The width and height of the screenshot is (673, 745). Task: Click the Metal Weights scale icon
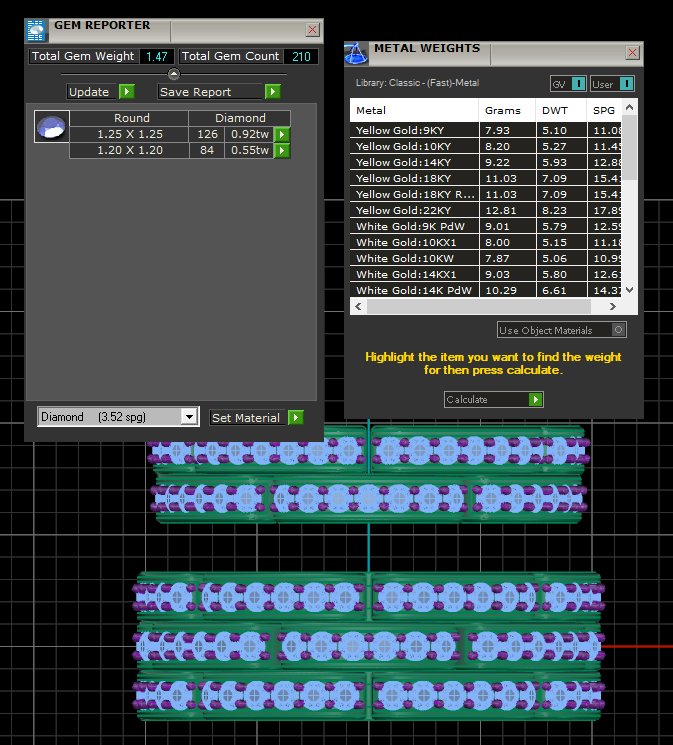356,53
